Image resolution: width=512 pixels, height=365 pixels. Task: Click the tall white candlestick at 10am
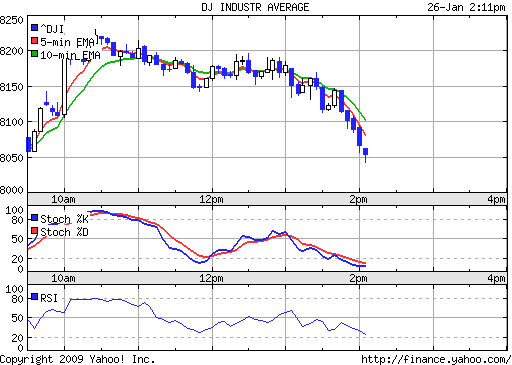64,86
